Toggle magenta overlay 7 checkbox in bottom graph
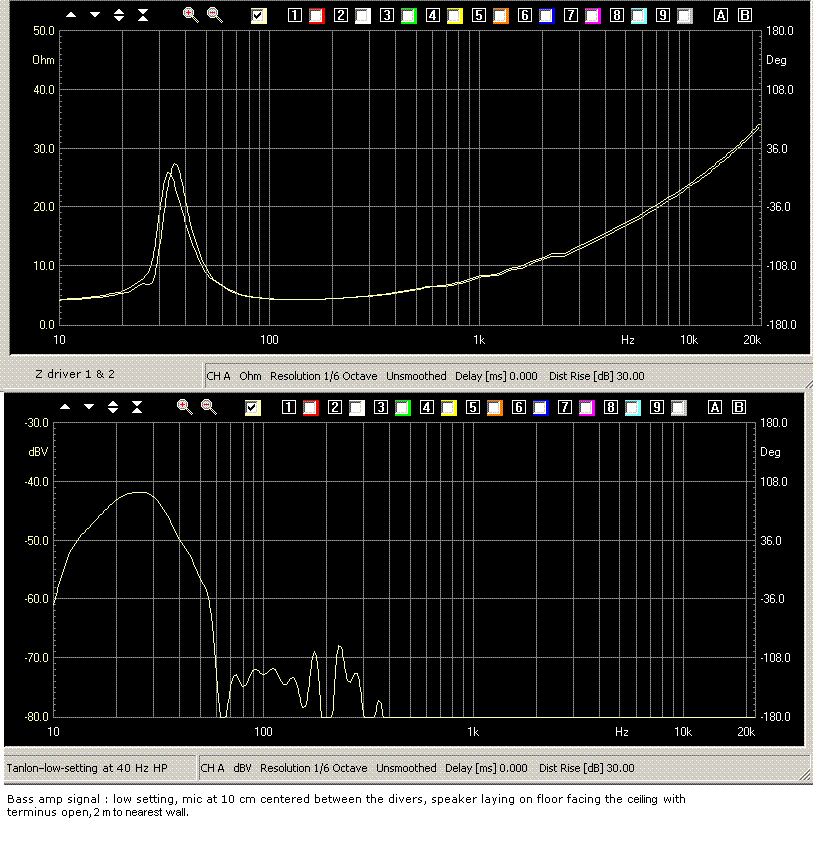Viewport: 813px width, 855px height. [586, 407]
